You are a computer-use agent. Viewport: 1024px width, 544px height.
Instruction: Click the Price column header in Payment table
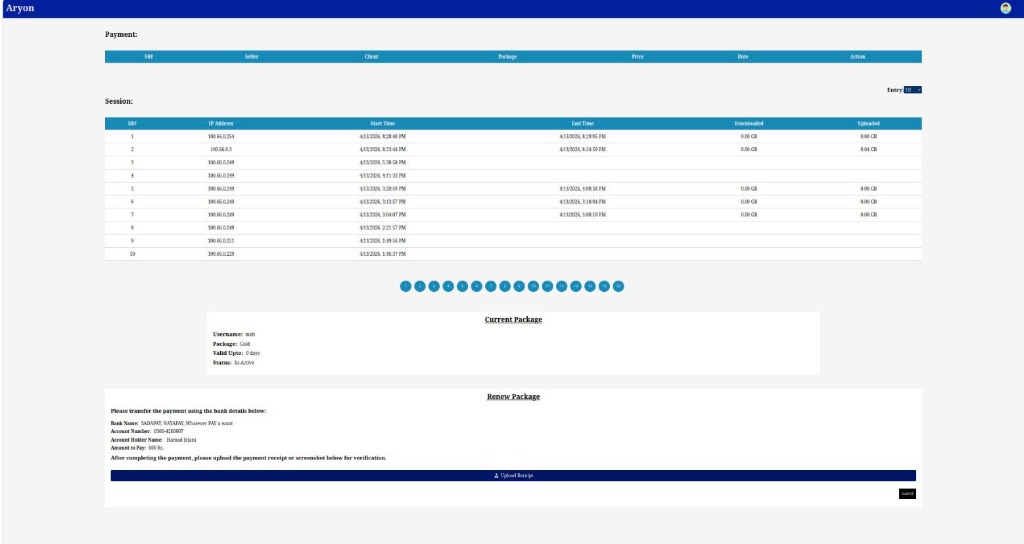(637, 57)
